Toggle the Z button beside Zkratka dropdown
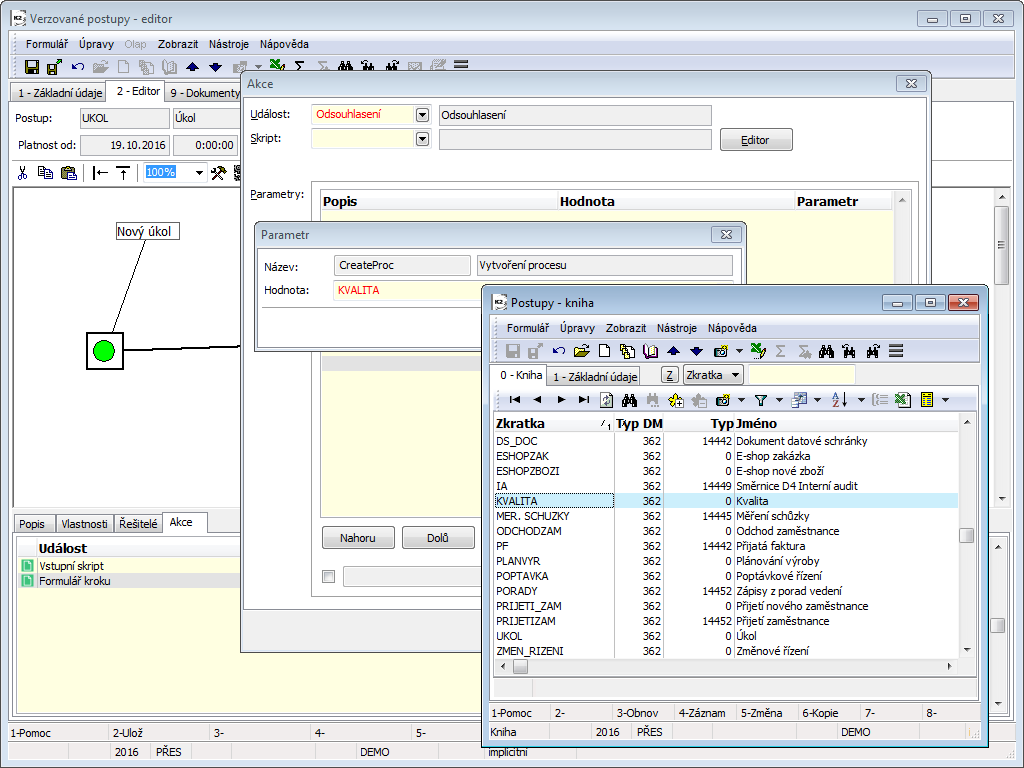 [670, 375]
